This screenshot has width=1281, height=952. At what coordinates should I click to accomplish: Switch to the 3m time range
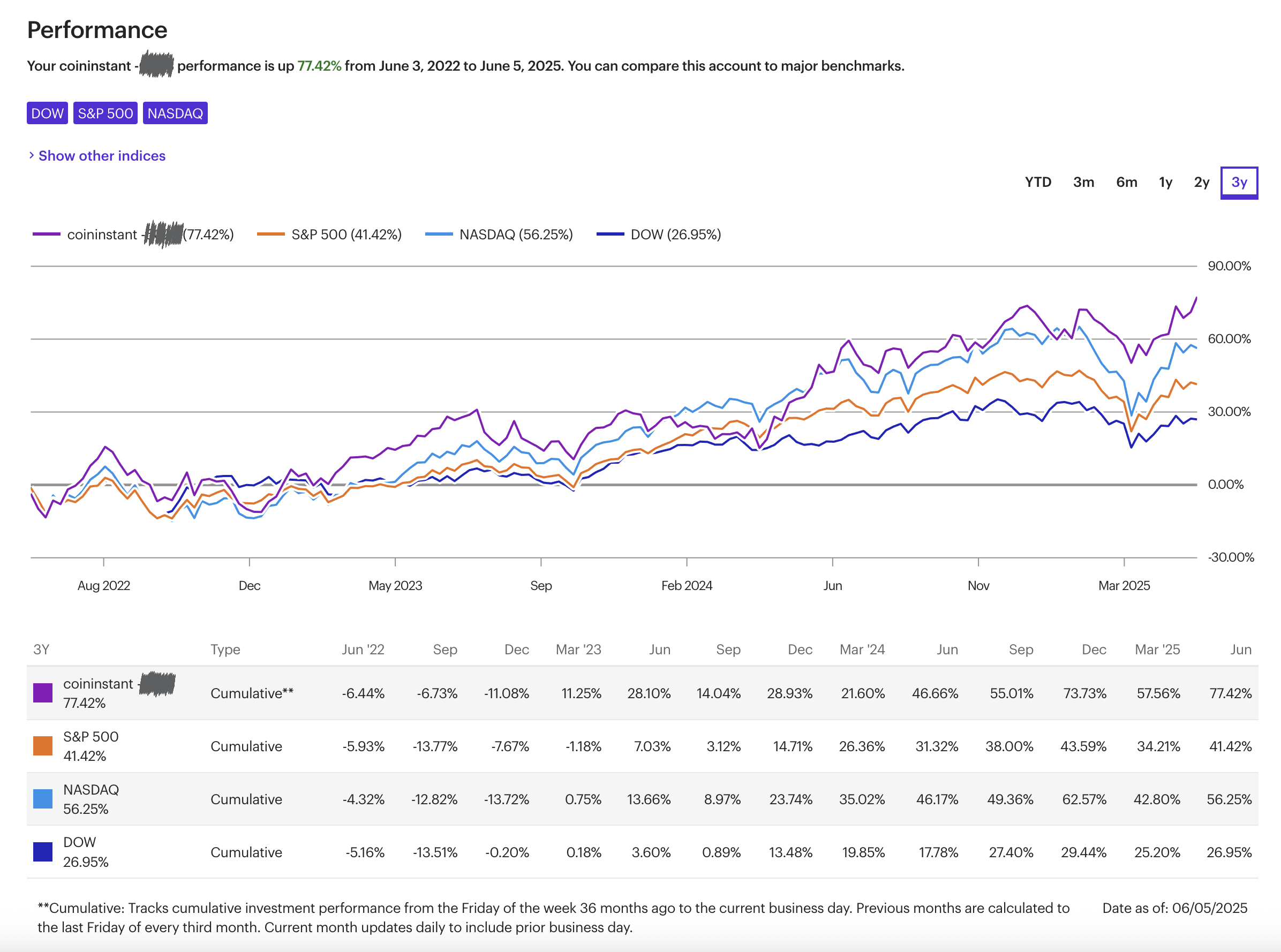(x=1083, y=182)
